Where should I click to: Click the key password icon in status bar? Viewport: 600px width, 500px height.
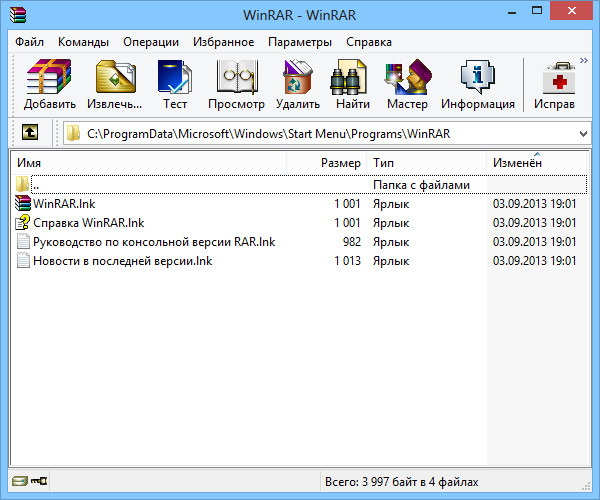39,482
